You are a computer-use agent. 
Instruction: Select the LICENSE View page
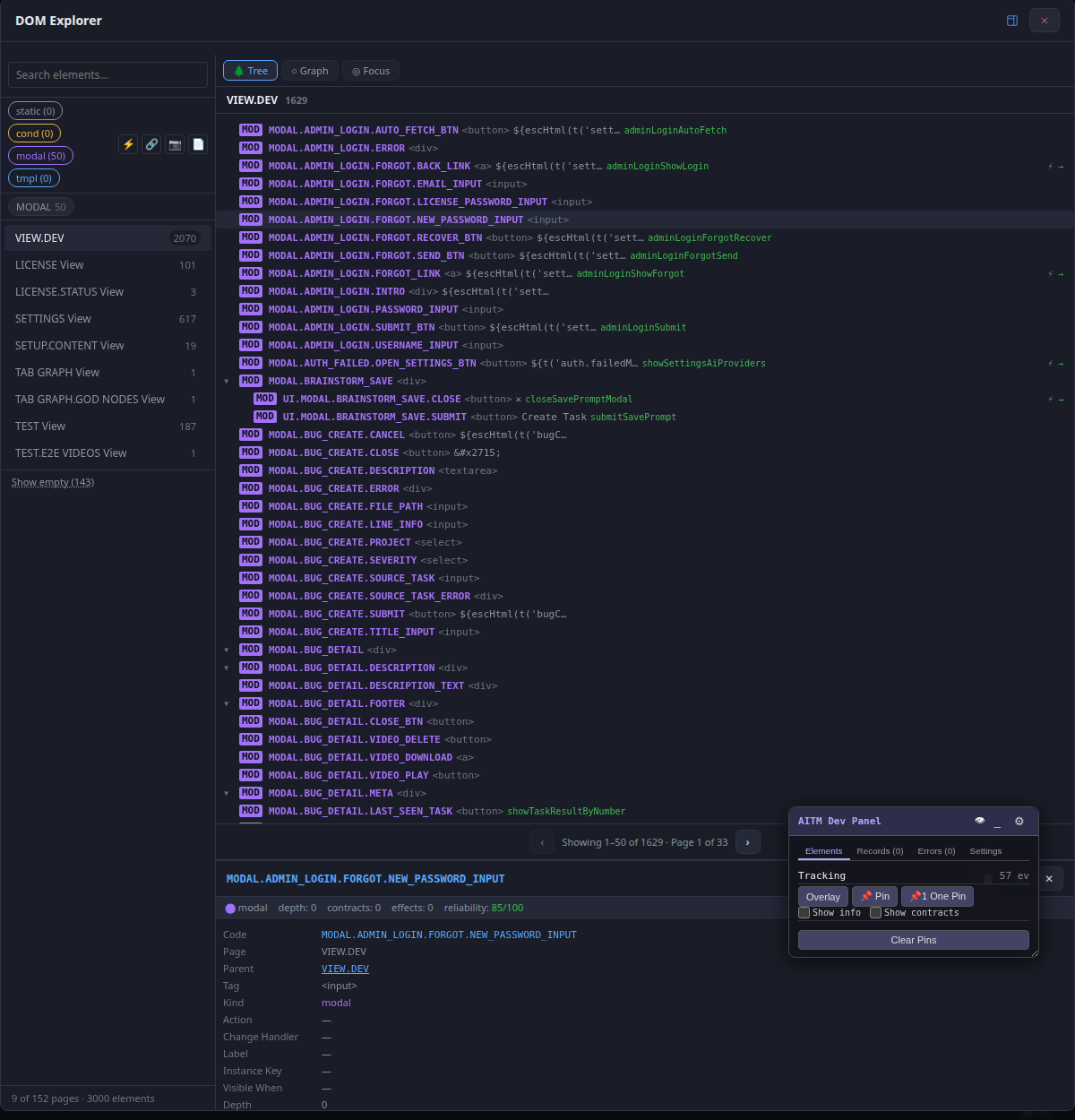coord(107,265)
